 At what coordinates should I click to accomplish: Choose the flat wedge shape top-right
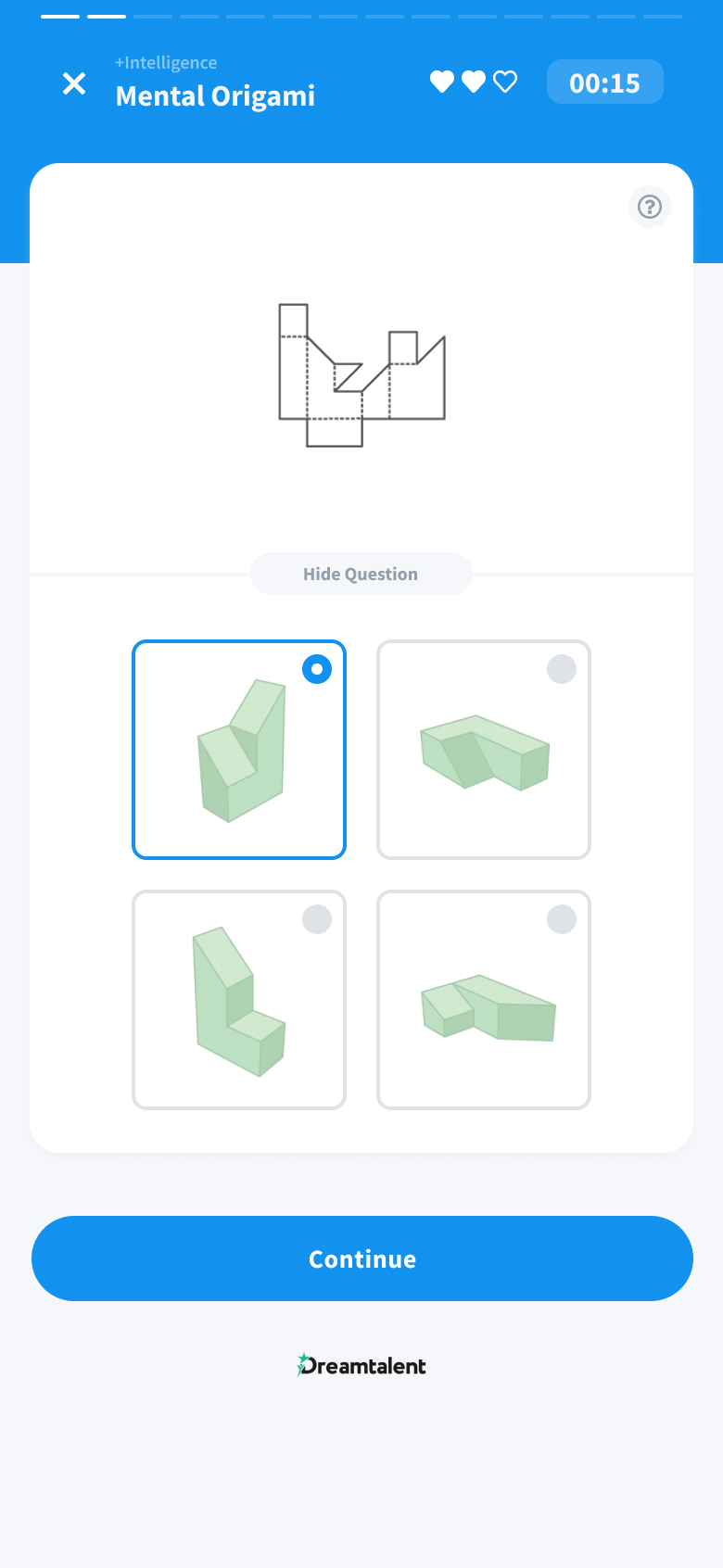point(485,752)
